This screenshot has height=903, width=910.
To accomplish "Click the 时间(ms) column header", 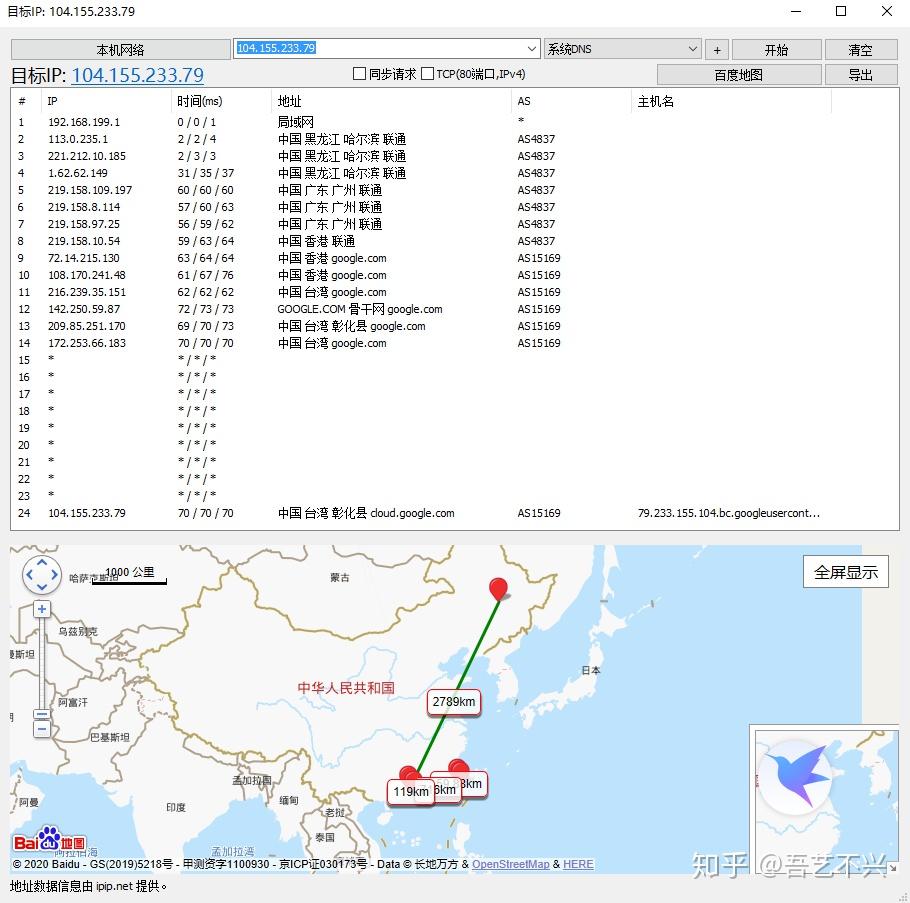I will pos(221,101).
